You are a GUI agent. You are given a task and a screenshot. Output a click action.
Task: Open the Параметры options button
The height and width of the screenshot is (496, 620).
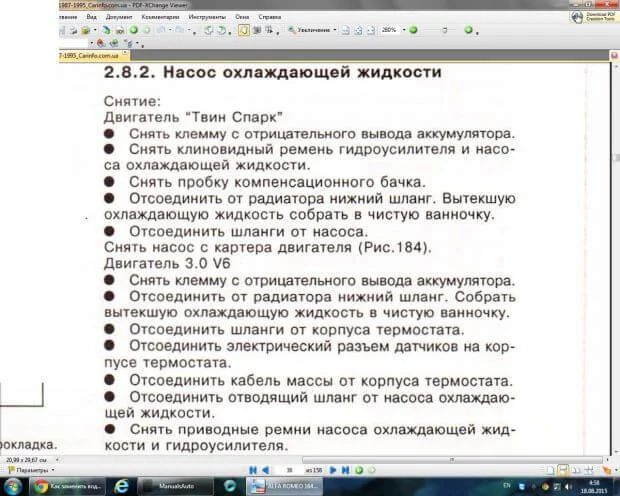pos(32,470)
